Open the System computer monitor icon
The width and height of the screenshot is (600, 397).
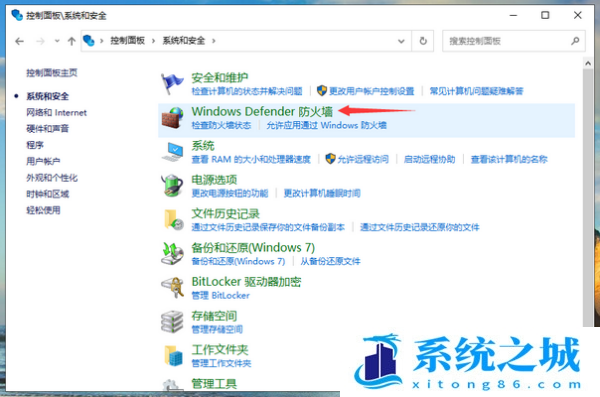tap(172, 152)
